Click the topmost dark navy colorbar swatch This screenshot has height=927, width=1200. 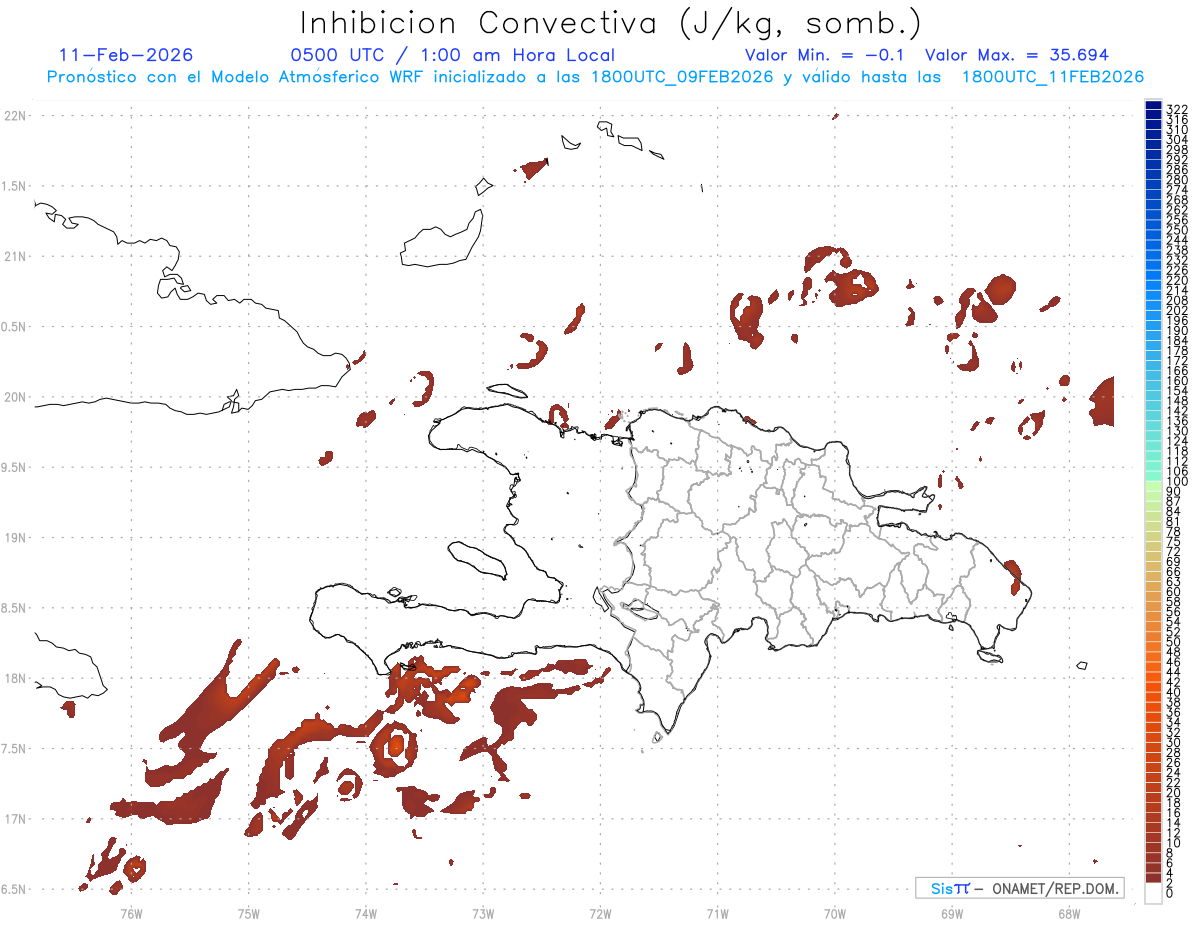tap(1153, 106)
